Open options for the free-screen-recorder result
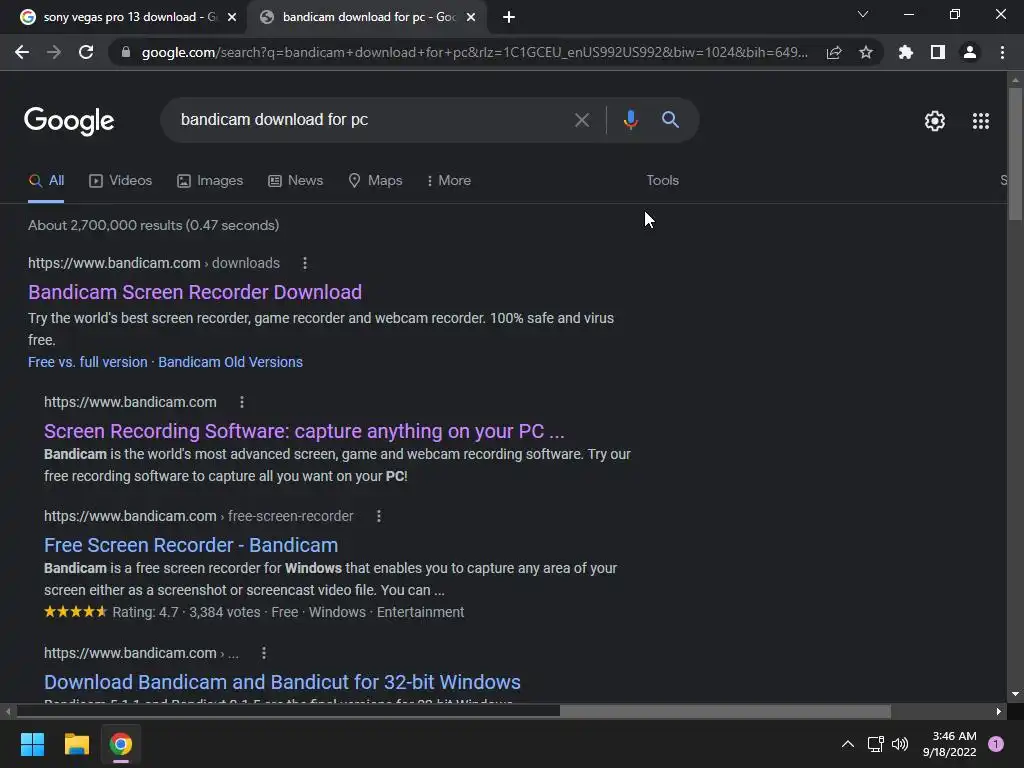This screenshot has height=768, width=1024. [379, 516]
